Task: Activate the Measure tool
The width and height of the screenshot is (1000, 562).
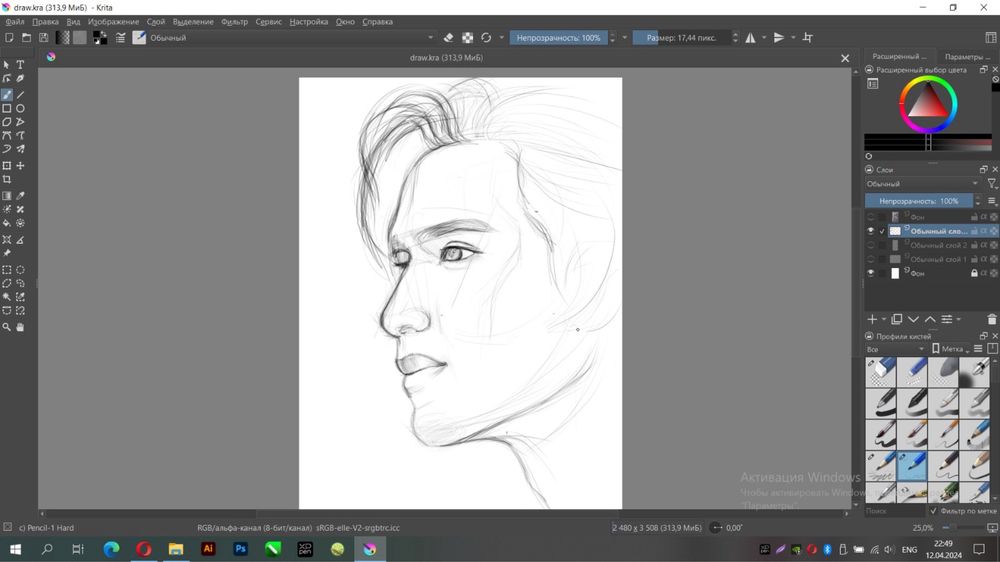Action: (20, 240)
